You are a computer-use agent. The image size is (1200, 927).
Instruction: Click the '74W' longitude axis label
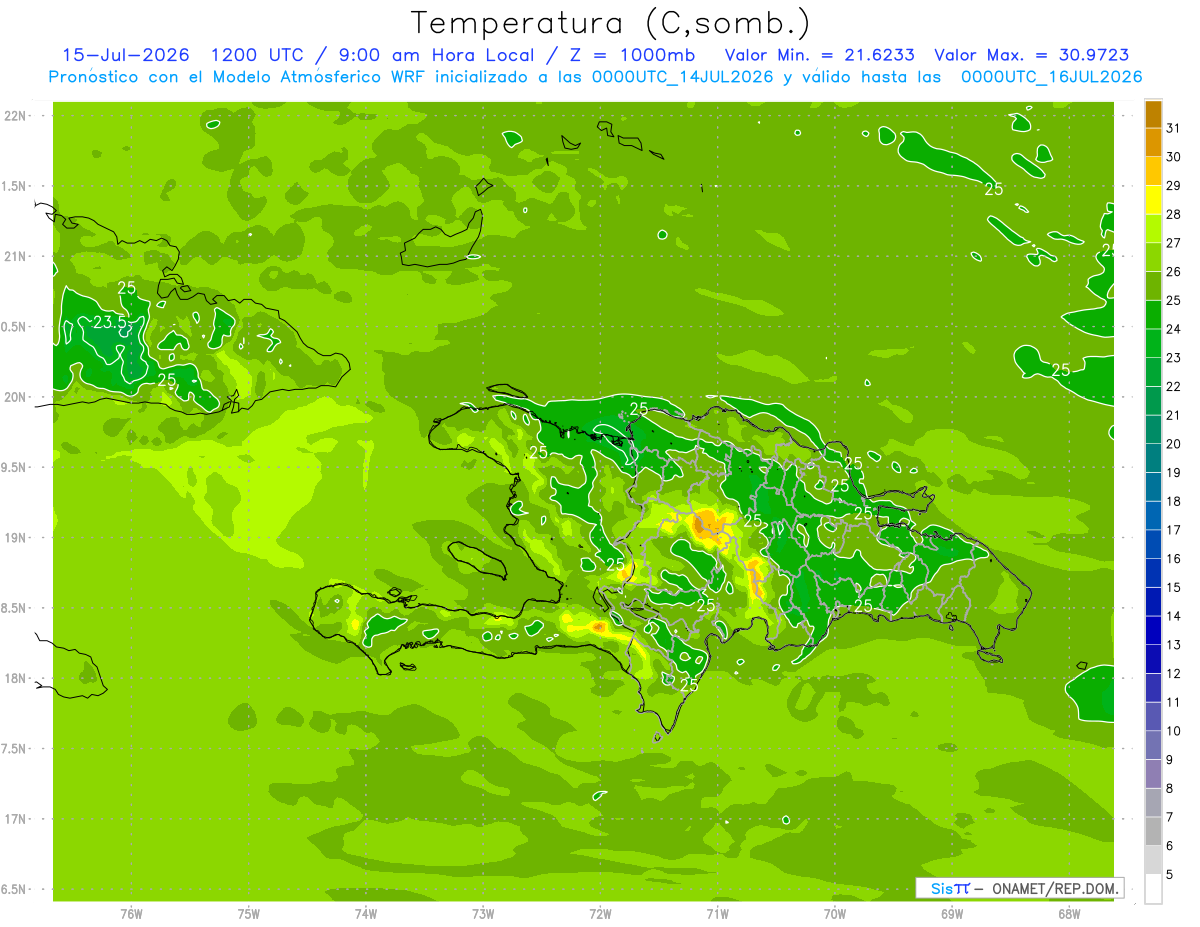[366, 912]
